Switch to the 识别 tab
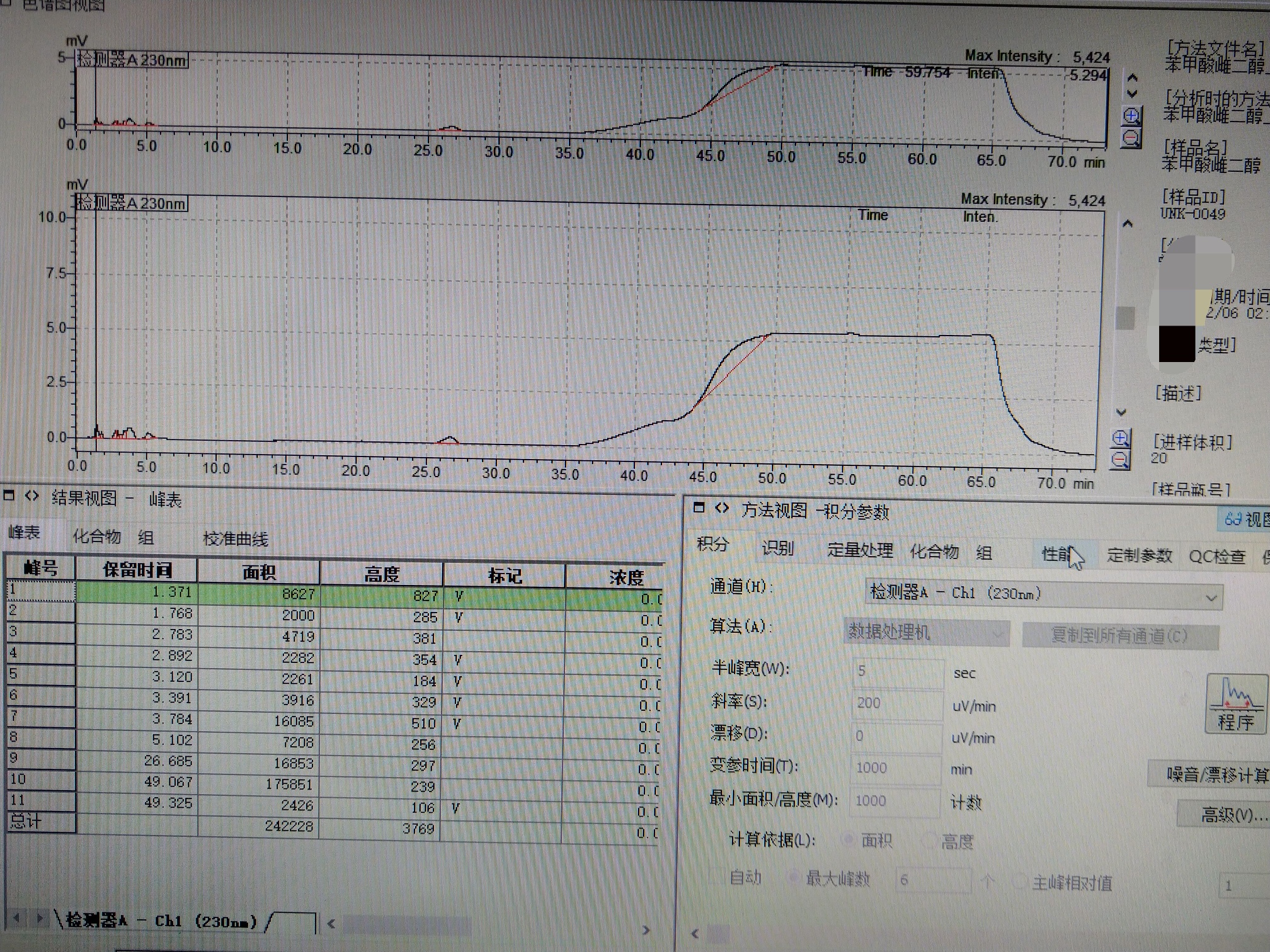This screenshot has height=952, width=1270. [777, 548]
